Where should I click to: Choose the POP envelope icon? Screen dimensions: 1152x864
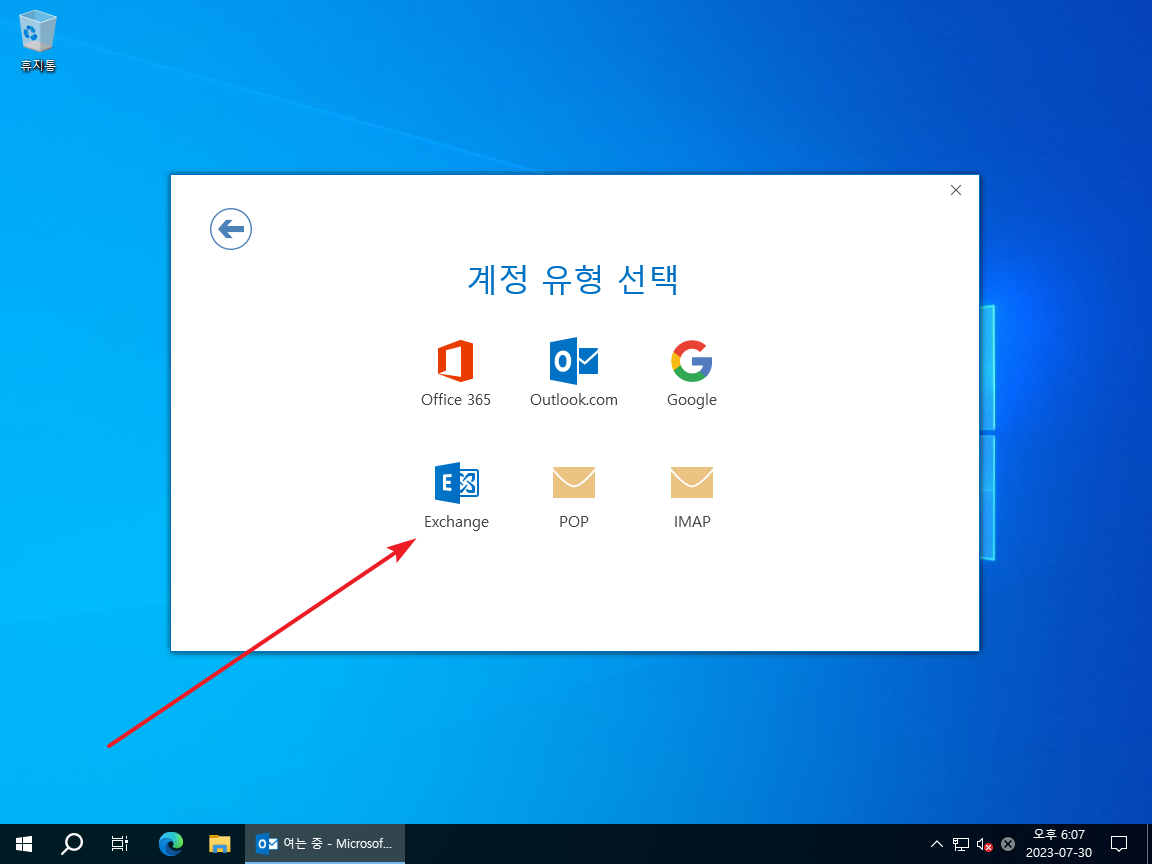pos(574,483)
